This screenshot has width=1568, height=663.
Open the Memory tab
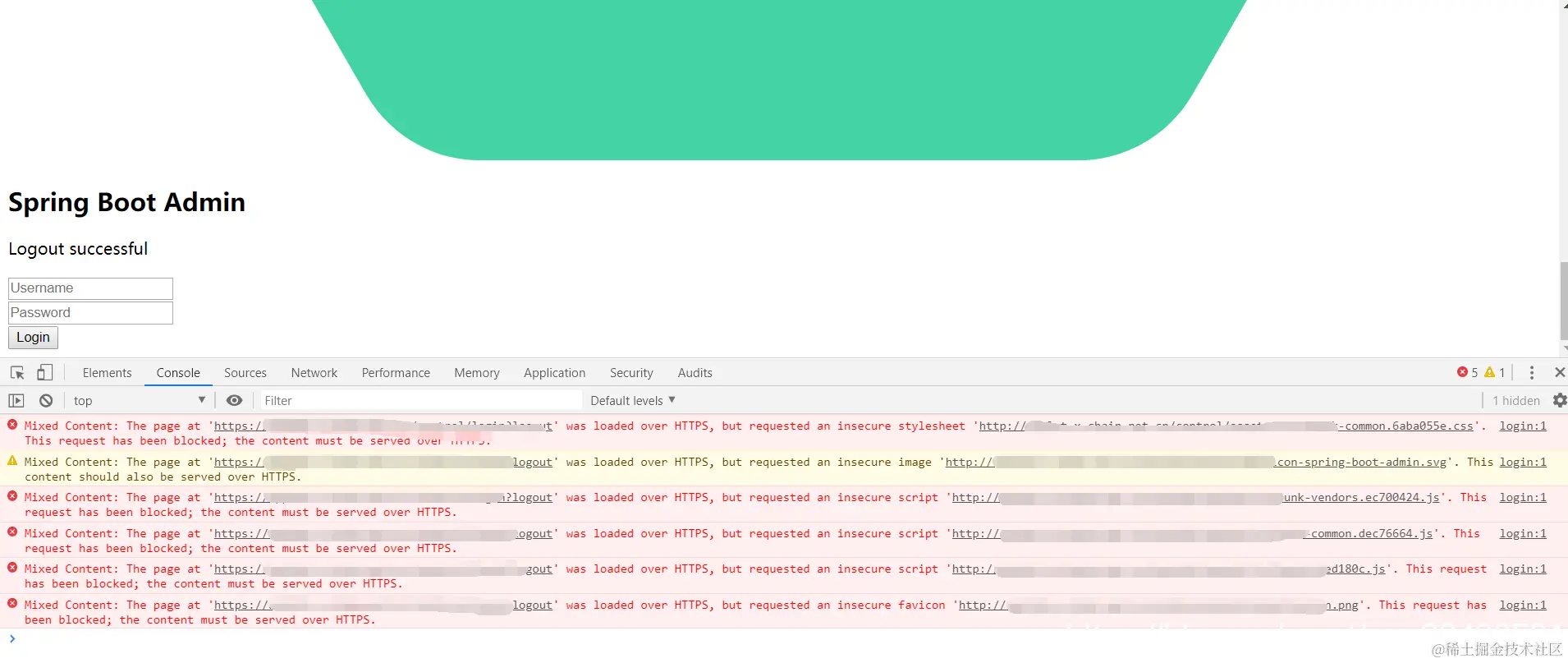point(477,372)
